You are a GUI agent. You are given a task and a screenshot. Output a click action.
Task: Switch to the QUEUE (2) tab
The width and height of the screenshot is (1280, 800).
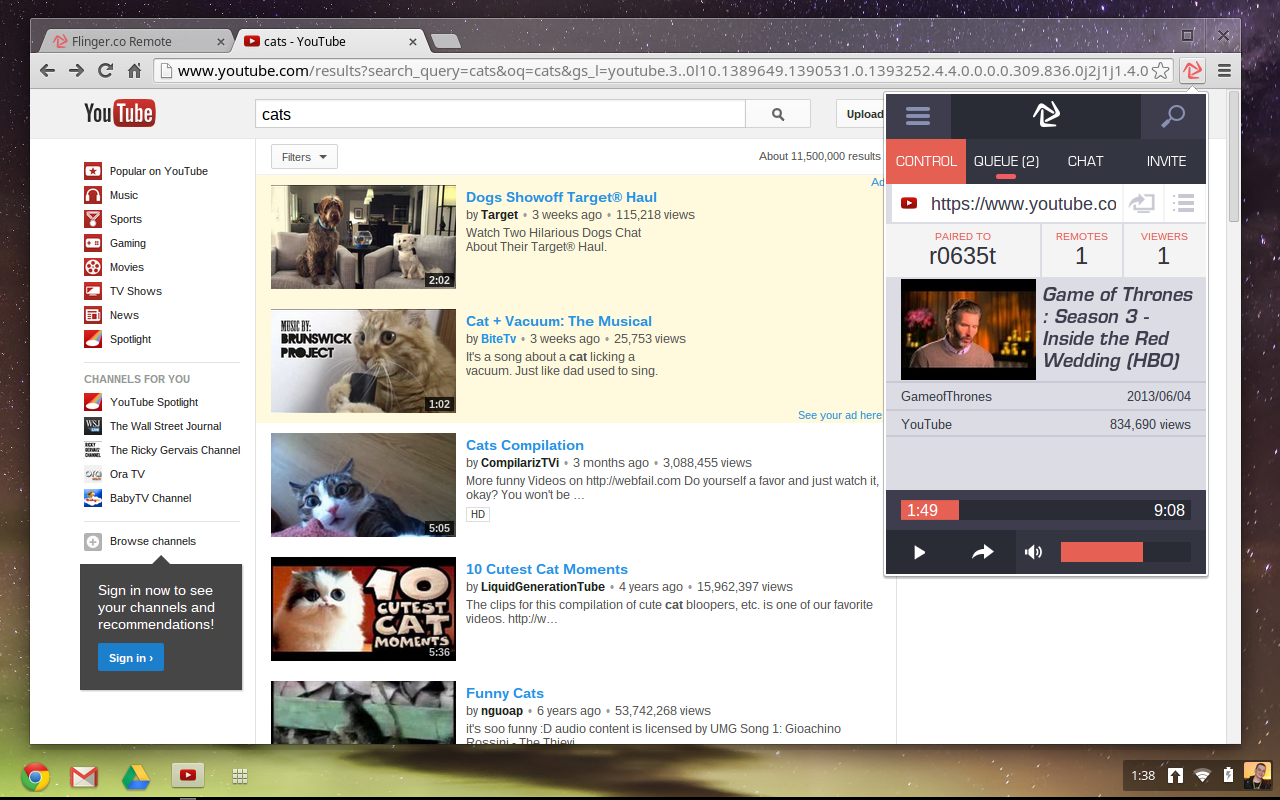pyautogui.click(x=1006, y=161)
